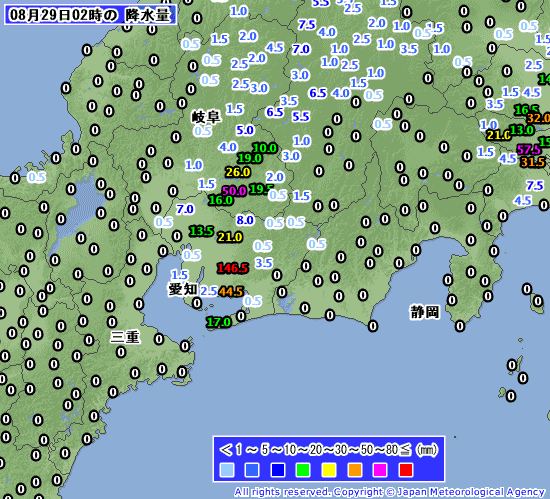Viewport: 550px width, 499px height.
Task: Select the orange 44.5 rainfall value
Action: (x=231, y=291)
